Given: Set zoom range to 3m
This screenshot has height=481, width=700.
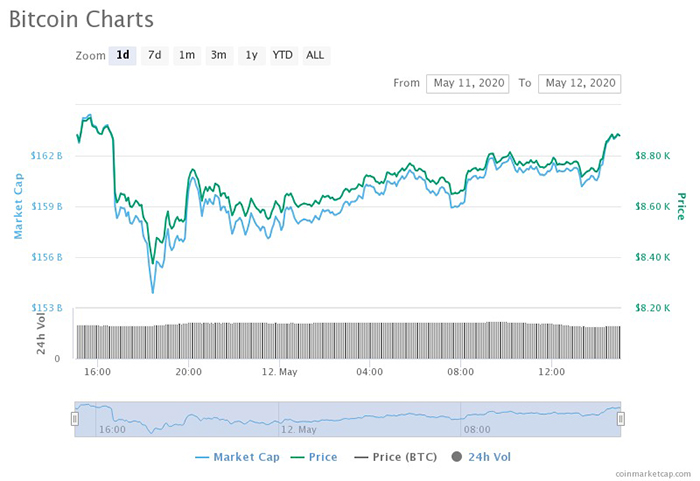Looking at the screenshot, I should 218,55.
